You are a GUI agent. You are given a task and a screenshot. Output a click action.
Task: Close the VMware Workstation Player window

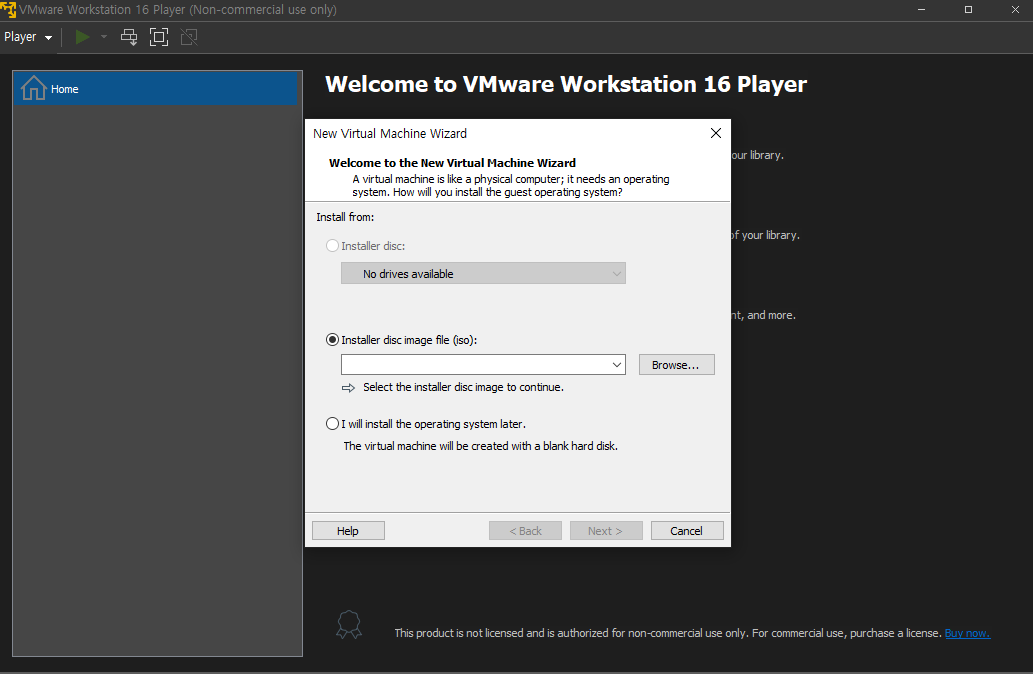tap(1015, 9)
